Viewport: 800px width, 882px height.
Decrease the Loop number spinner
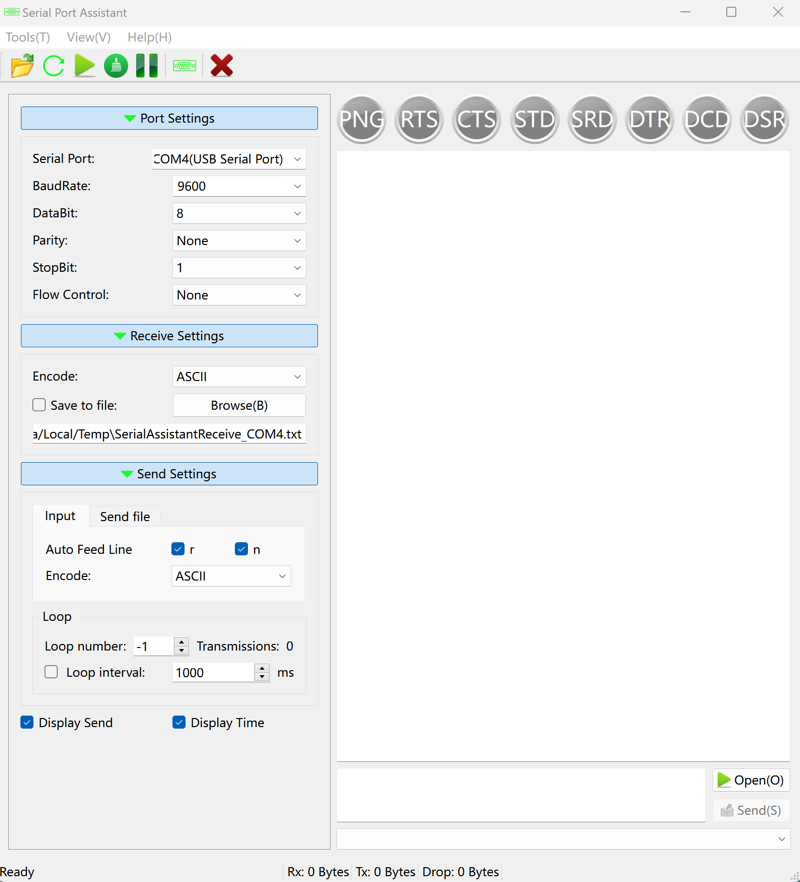tap(181, 650)
